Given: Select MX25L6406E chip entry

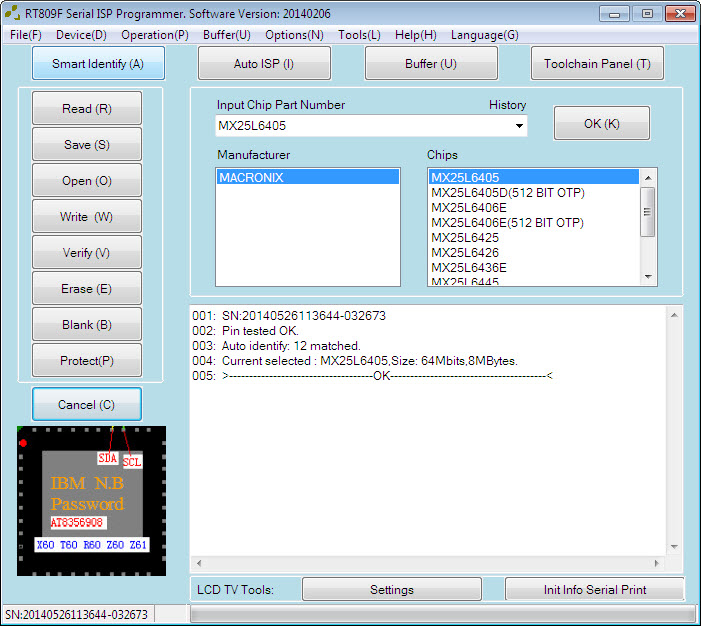Looking at the screenshot, I should 534,207.
